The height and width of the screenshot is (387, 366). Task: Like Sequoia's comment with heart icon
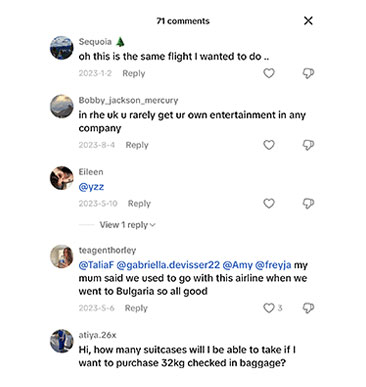269,73
